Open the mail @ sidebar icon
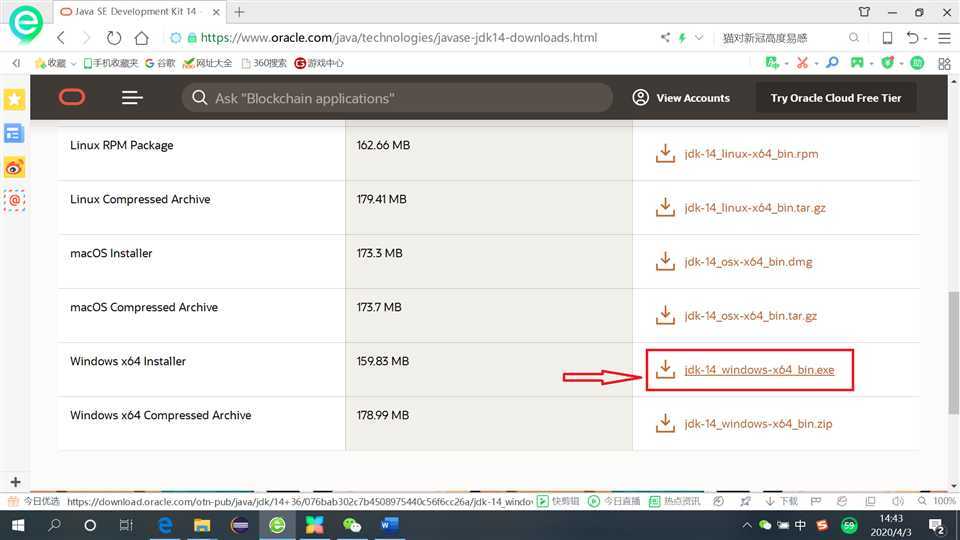The height and width of the screenshot is (540, 960). (x=14, y=200)
